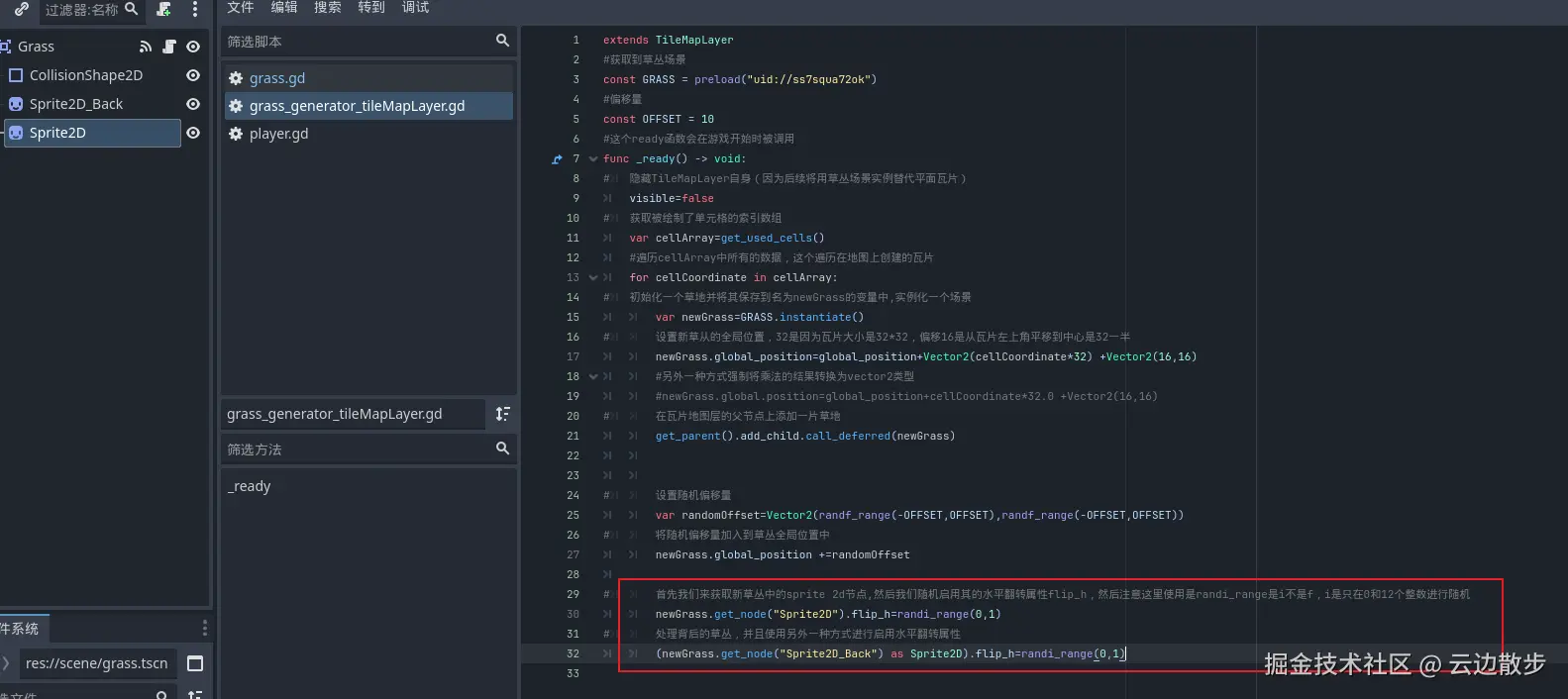Open the 转到 menu
The width and height of the screenshot is (1568, 699).
point(371,7)
